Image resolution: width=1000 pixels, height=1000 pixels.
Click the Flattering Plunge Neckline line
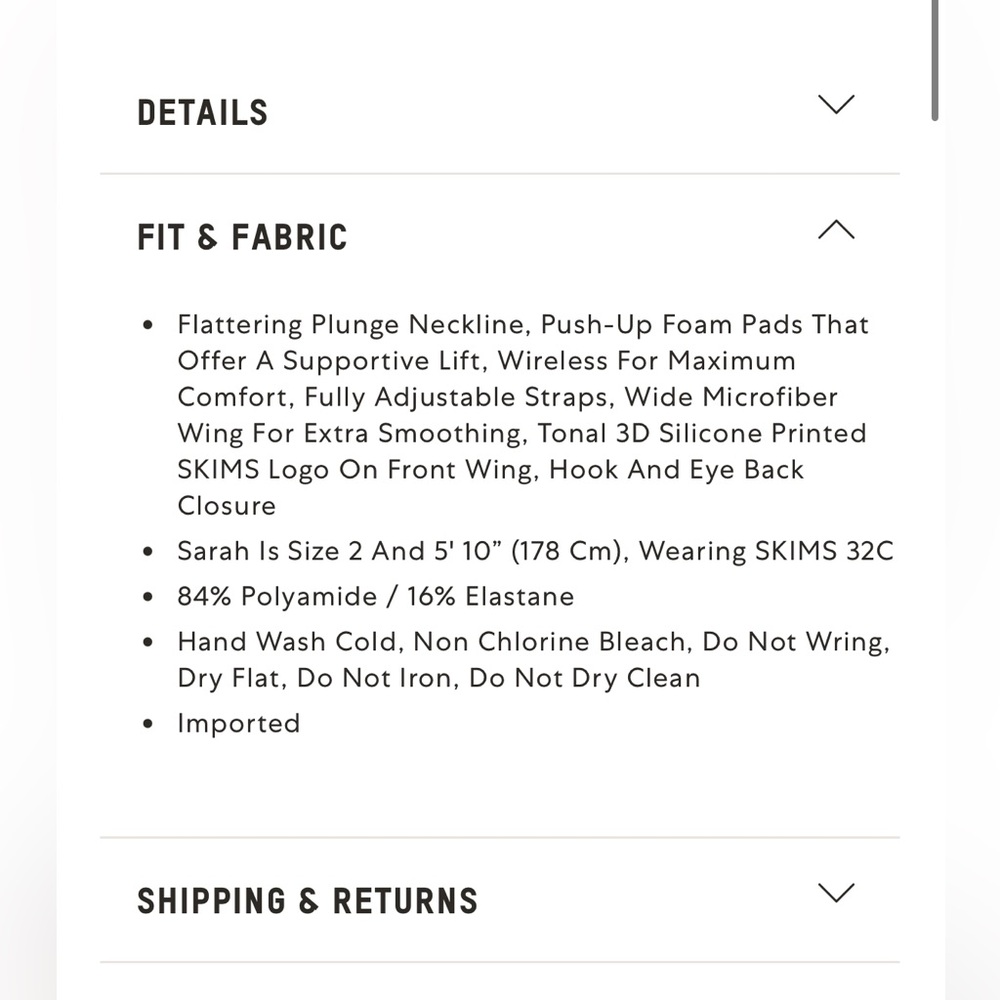point(523,325)
